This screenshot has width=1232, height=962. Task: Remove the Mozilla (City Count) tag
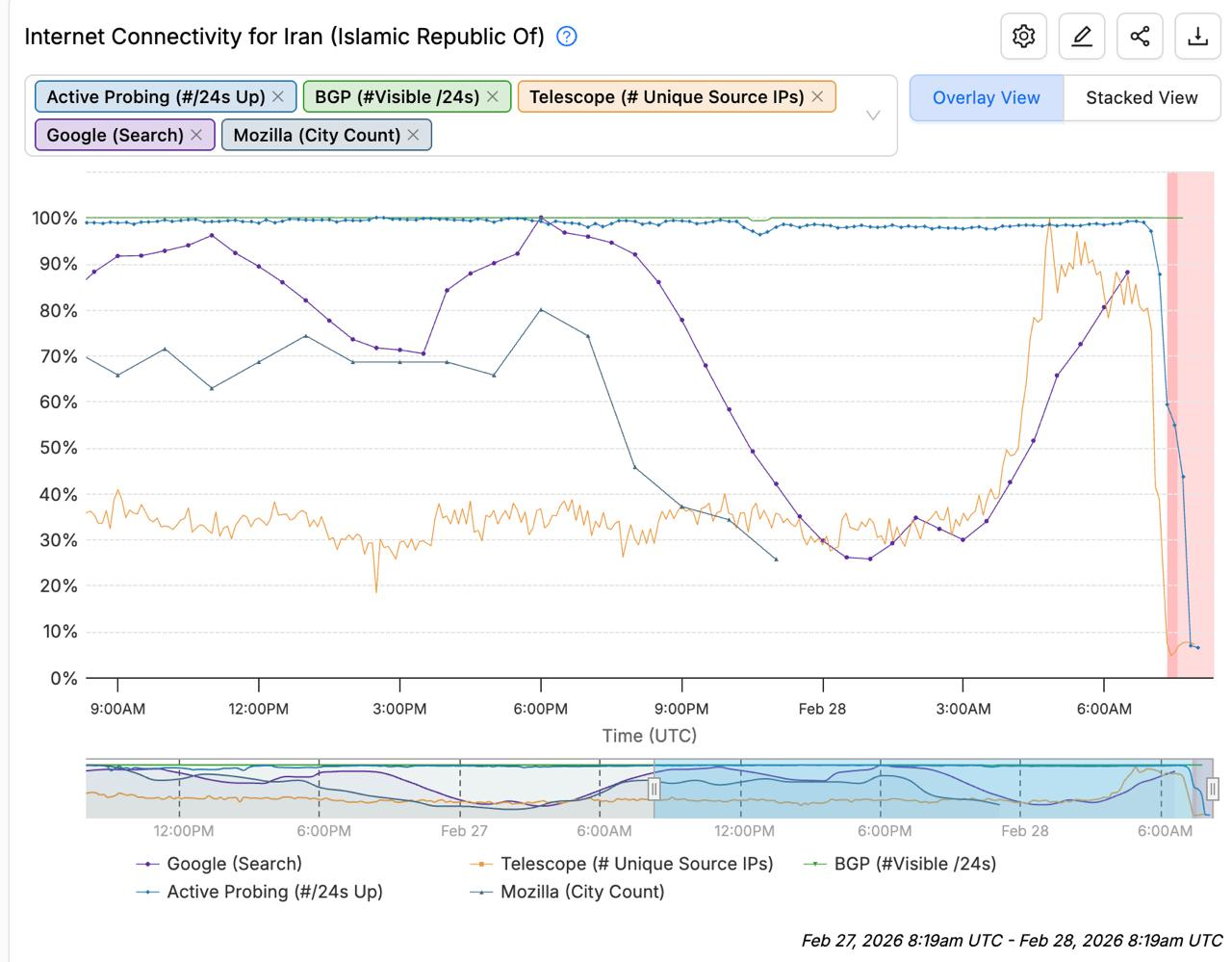pyautogui.click(x=413, y=135)
